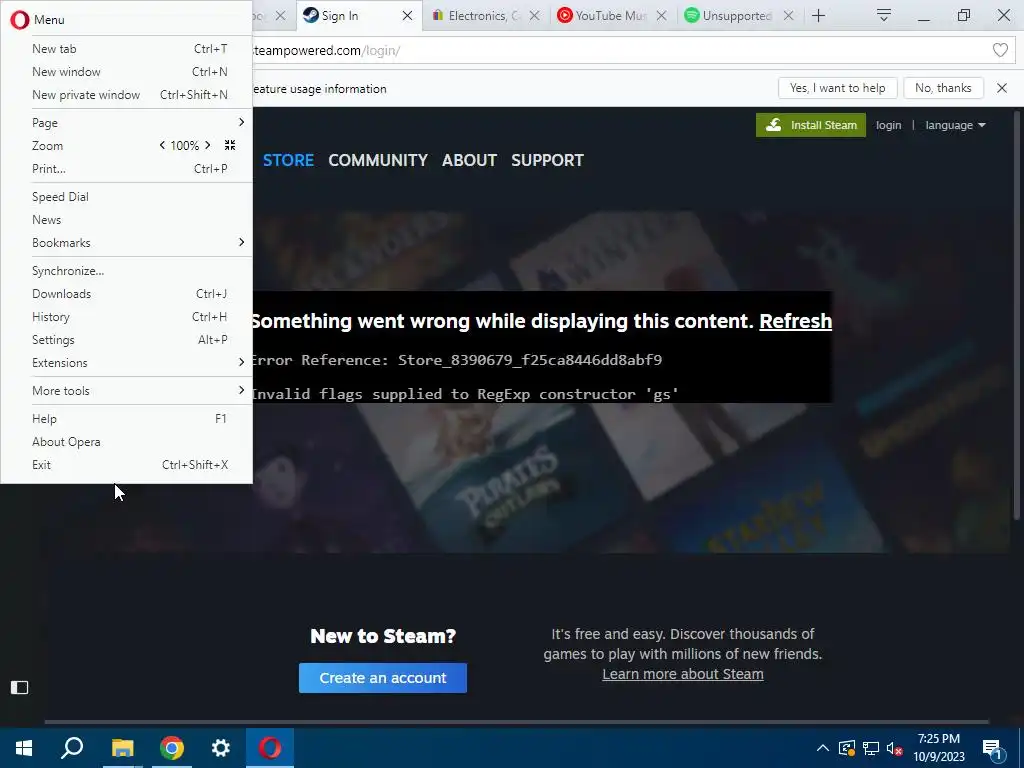Click the heart bookmark icon in the address bar
The width and height of the screenshot is (1024, 768).
(x=1000, y=50)
